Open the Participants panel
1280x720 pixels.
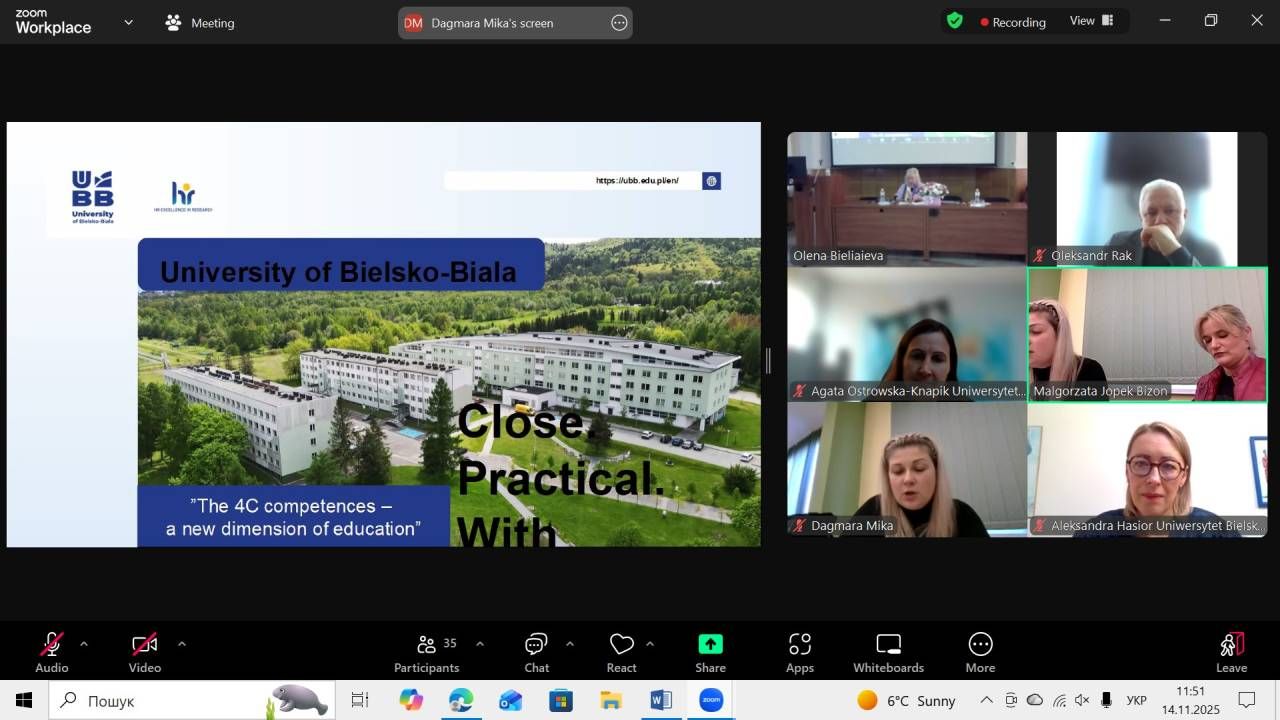pyautogui.click(x=427, y=652)
